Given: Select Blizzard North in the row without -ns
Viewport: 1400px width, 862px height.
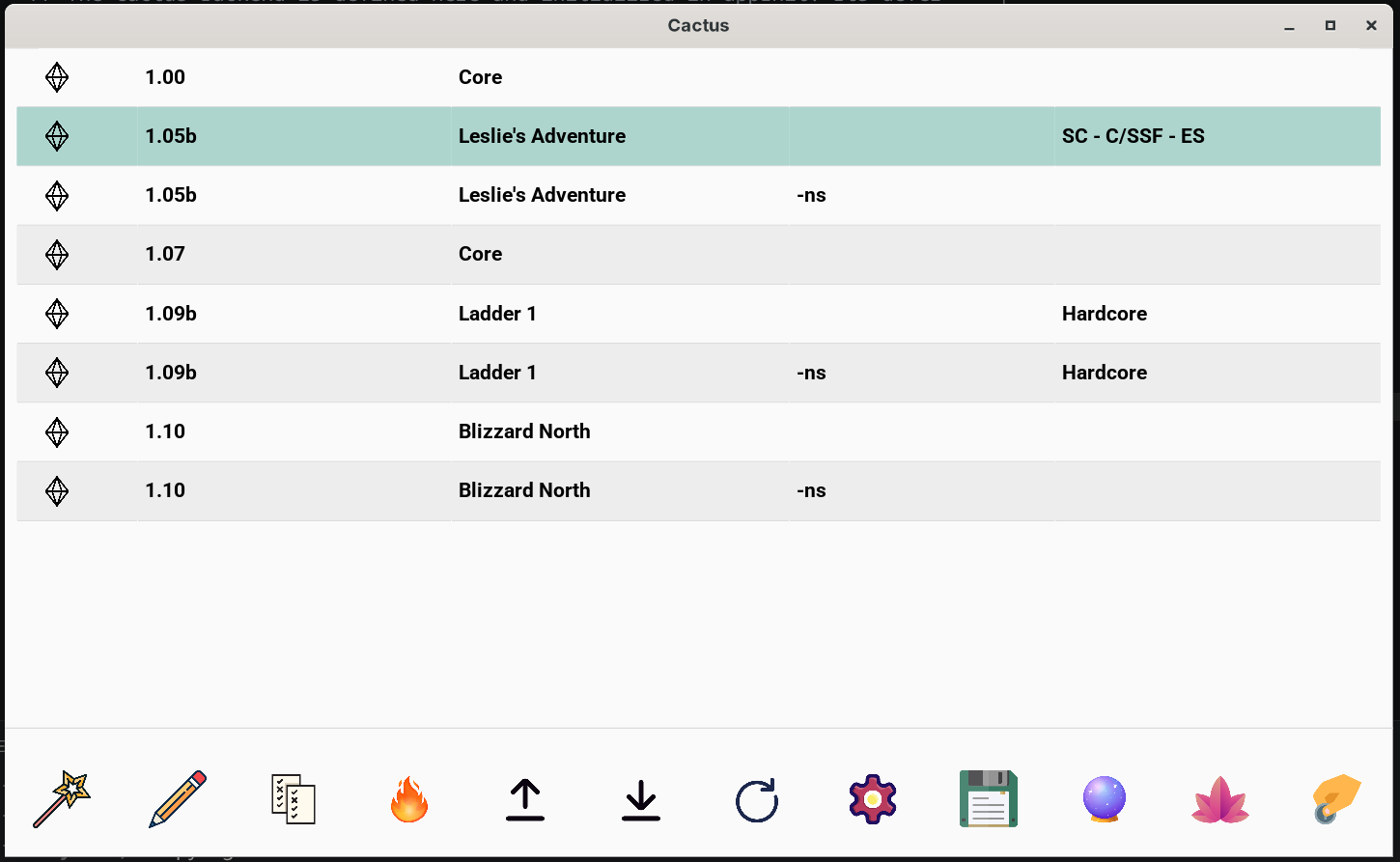Looking at the screenshot, I should [524, 431].
